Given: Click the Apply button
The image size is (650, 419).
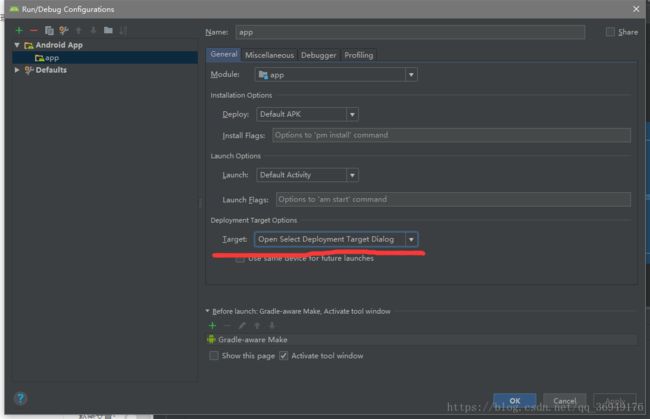Looking at the screenshot, I should (x=615, y=401).
